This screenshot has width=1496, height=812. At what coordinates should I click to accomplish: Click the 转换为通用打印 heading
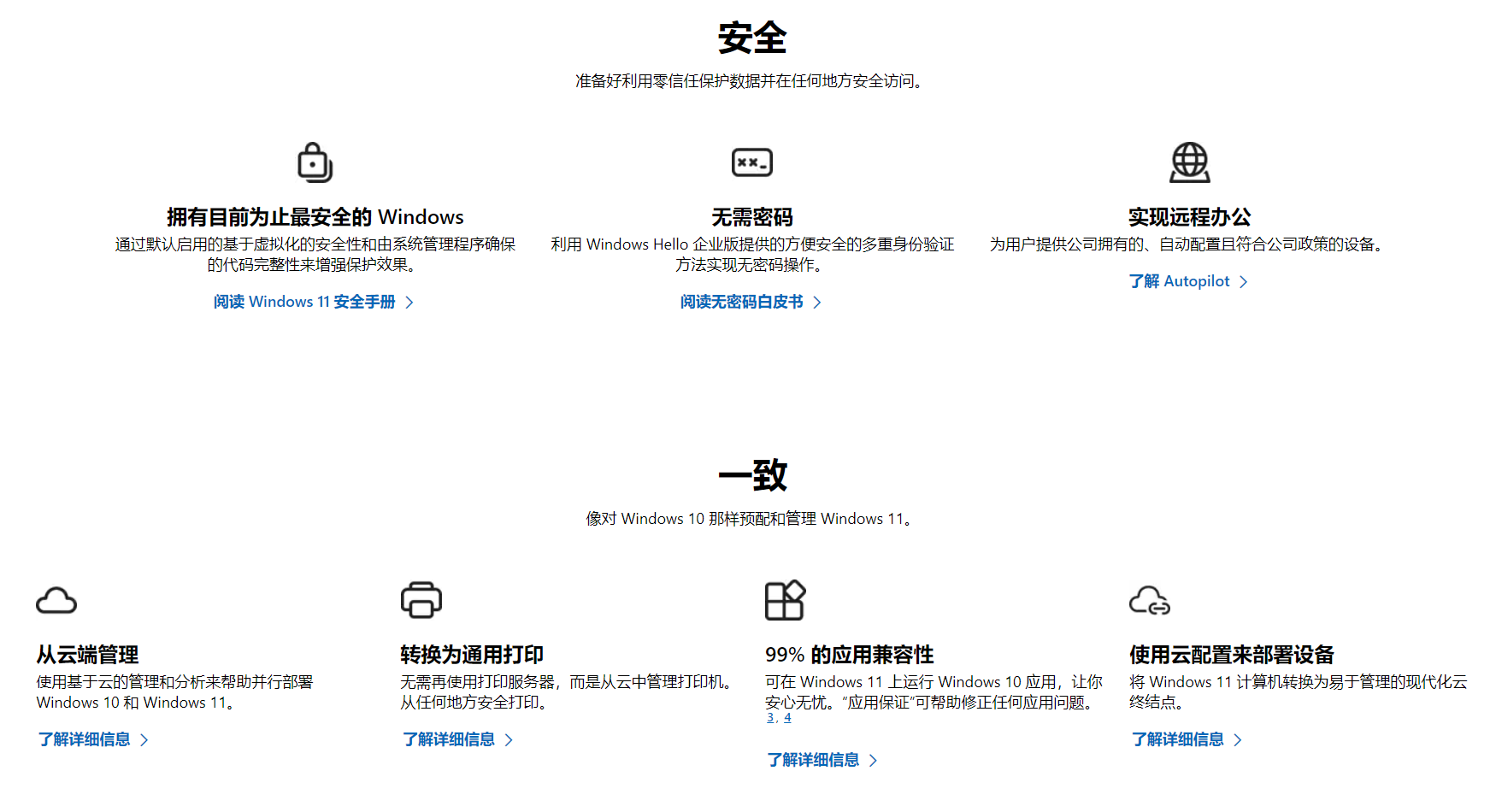click(x=472, y=655)
